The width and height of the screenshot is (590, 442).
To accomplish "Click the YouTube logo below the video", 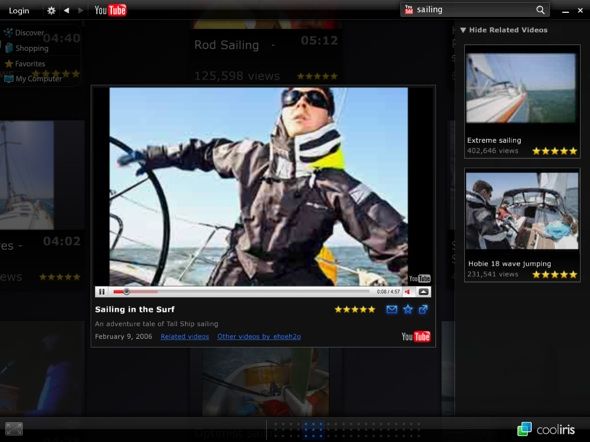I will (415, 336).
